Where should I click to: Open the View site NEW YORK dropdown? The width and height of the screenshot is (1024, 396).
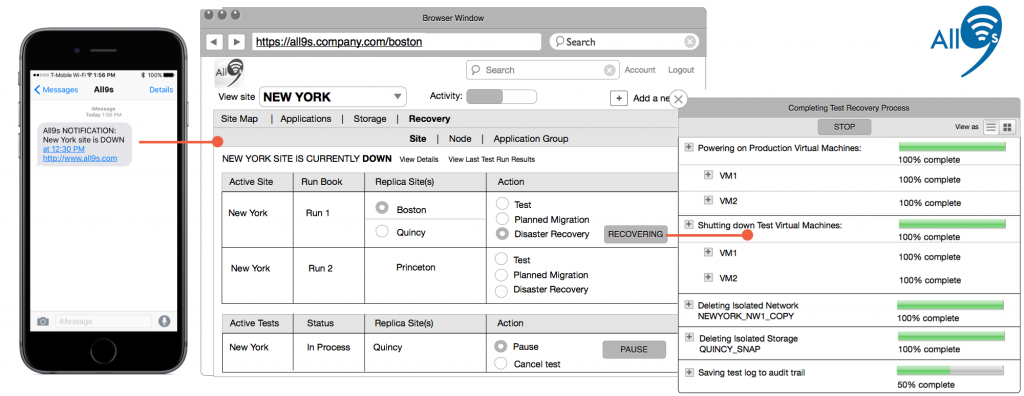[x=333, y=97]
